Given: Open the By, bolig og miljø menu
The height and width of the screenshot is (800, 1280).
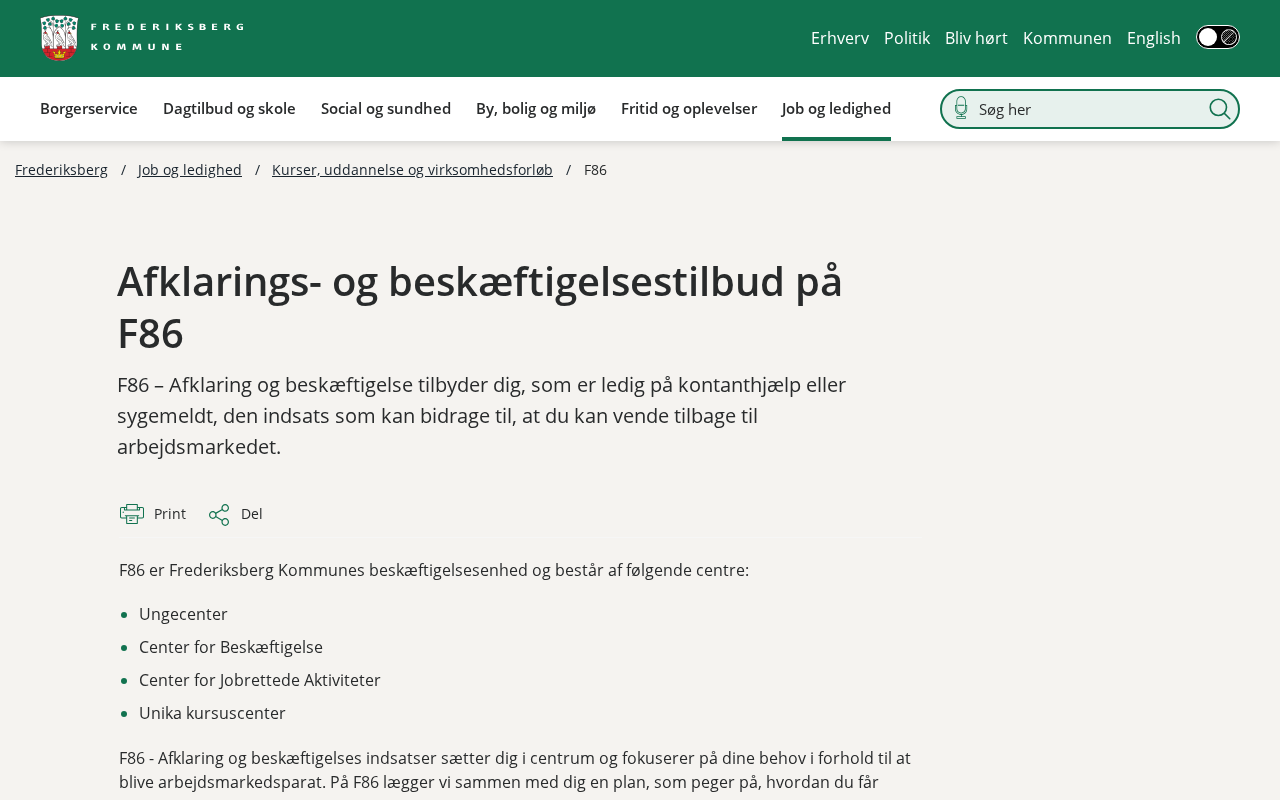Looking at the screenshot, I should pyautogui.click(x=536, y=108).
